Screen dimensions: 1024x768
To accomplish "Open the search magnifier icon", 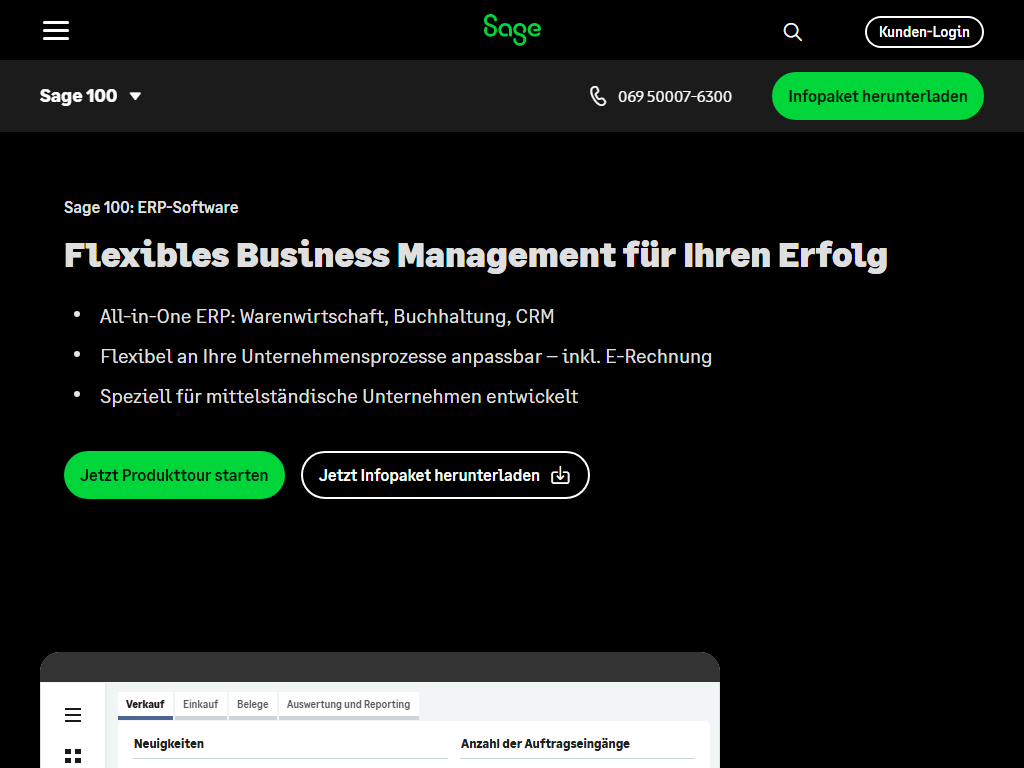I will (792, 32).
